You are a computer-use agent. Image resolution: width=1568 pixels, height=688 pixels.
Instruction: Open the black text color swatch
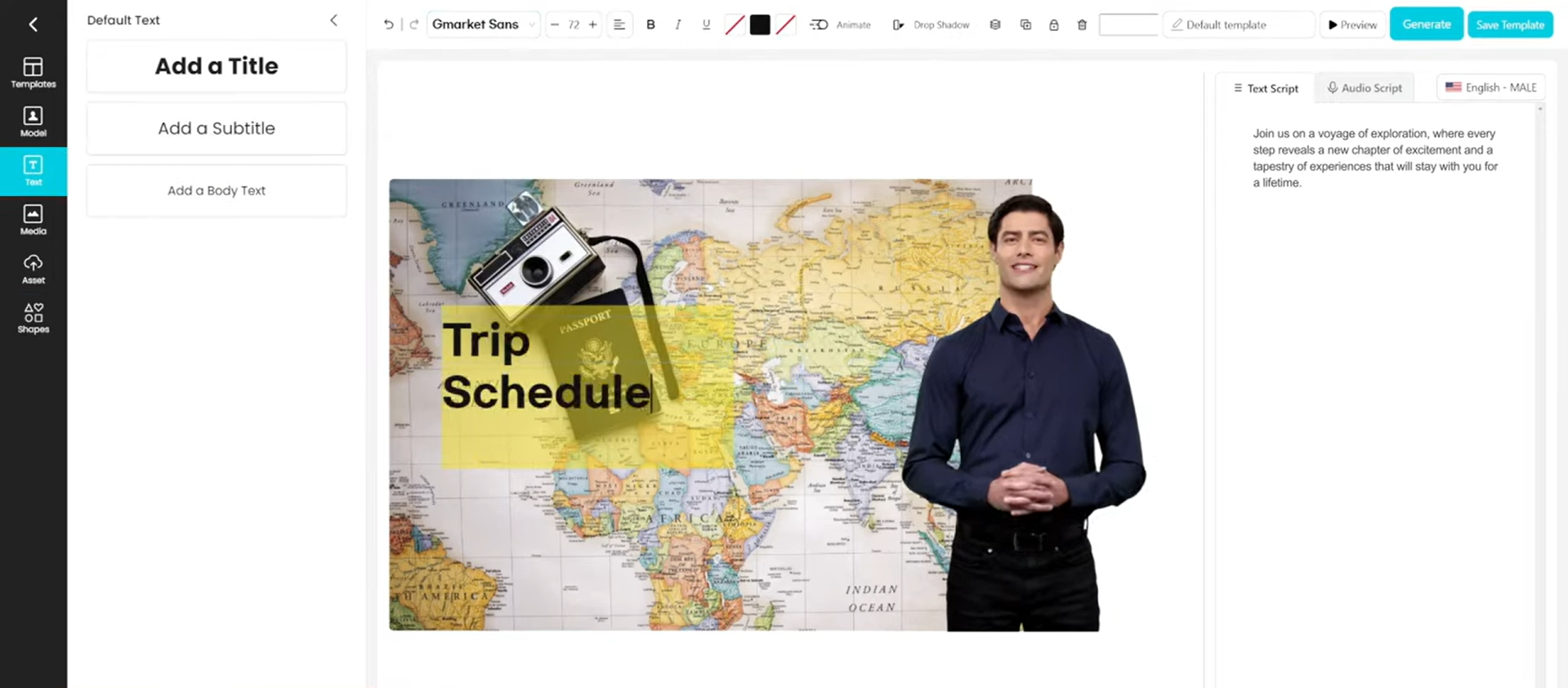point(760,25)
